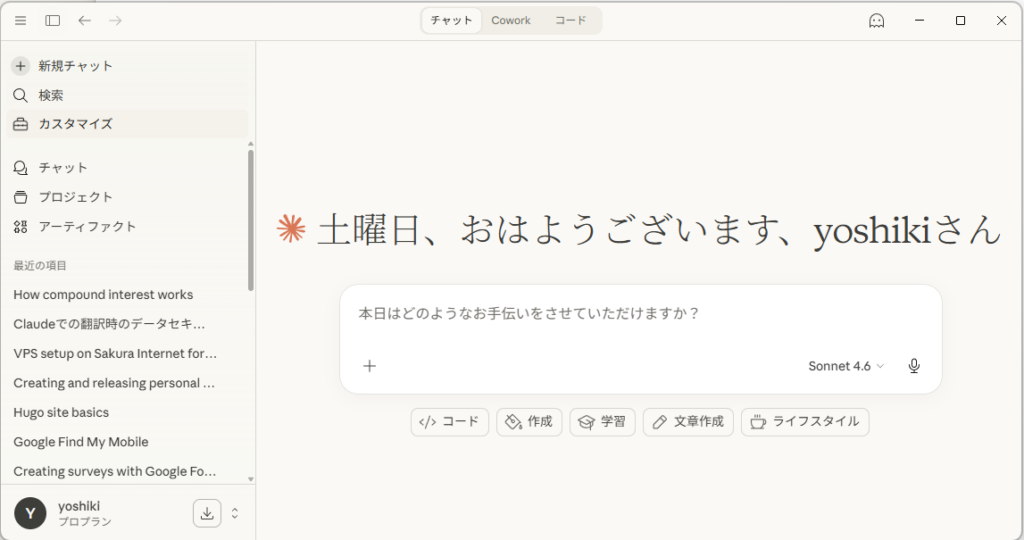Click the plus attachment icon in prompt box
The image size is (1024, 540).
(x=369, y=366)
